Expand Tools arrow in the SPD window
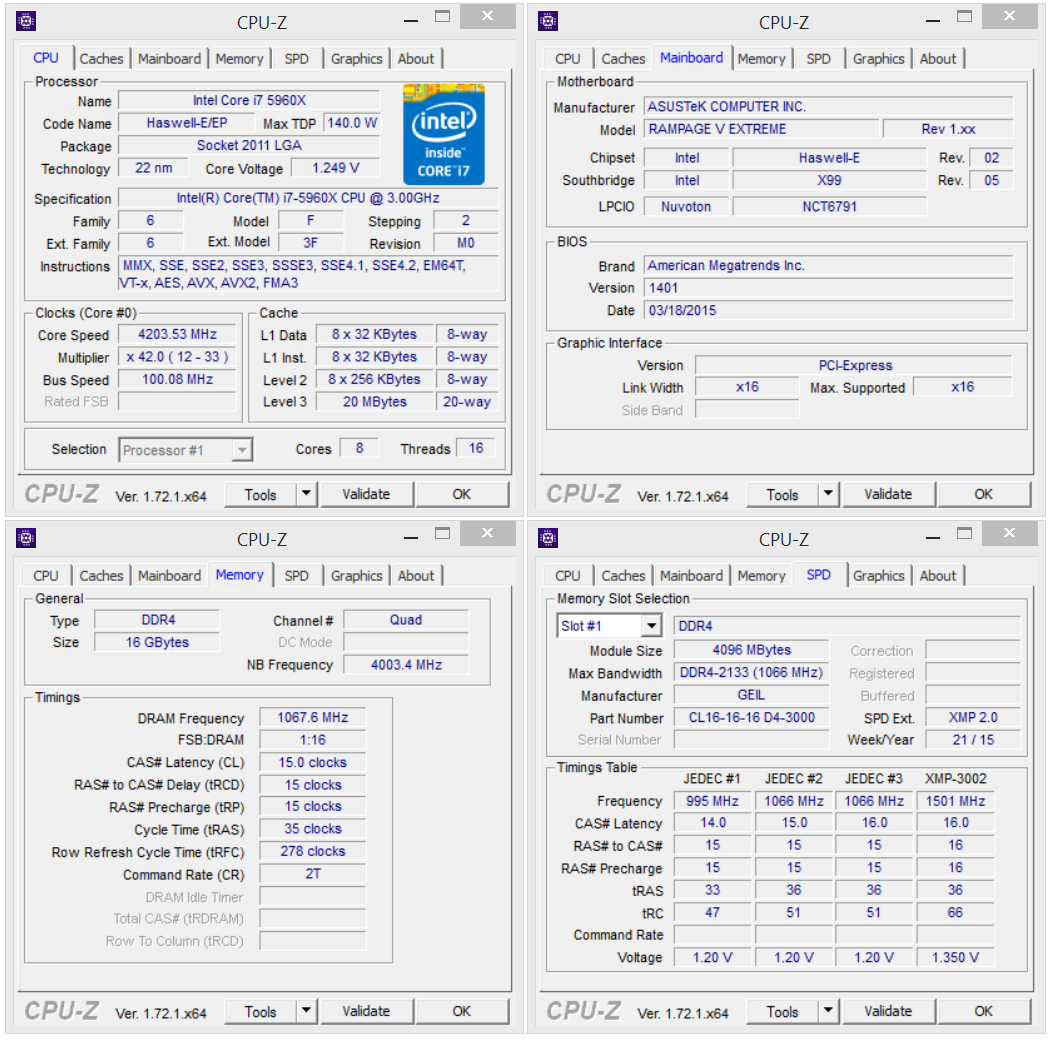The height and width of the screenshot is (1041, 1050). [828, 1011]
